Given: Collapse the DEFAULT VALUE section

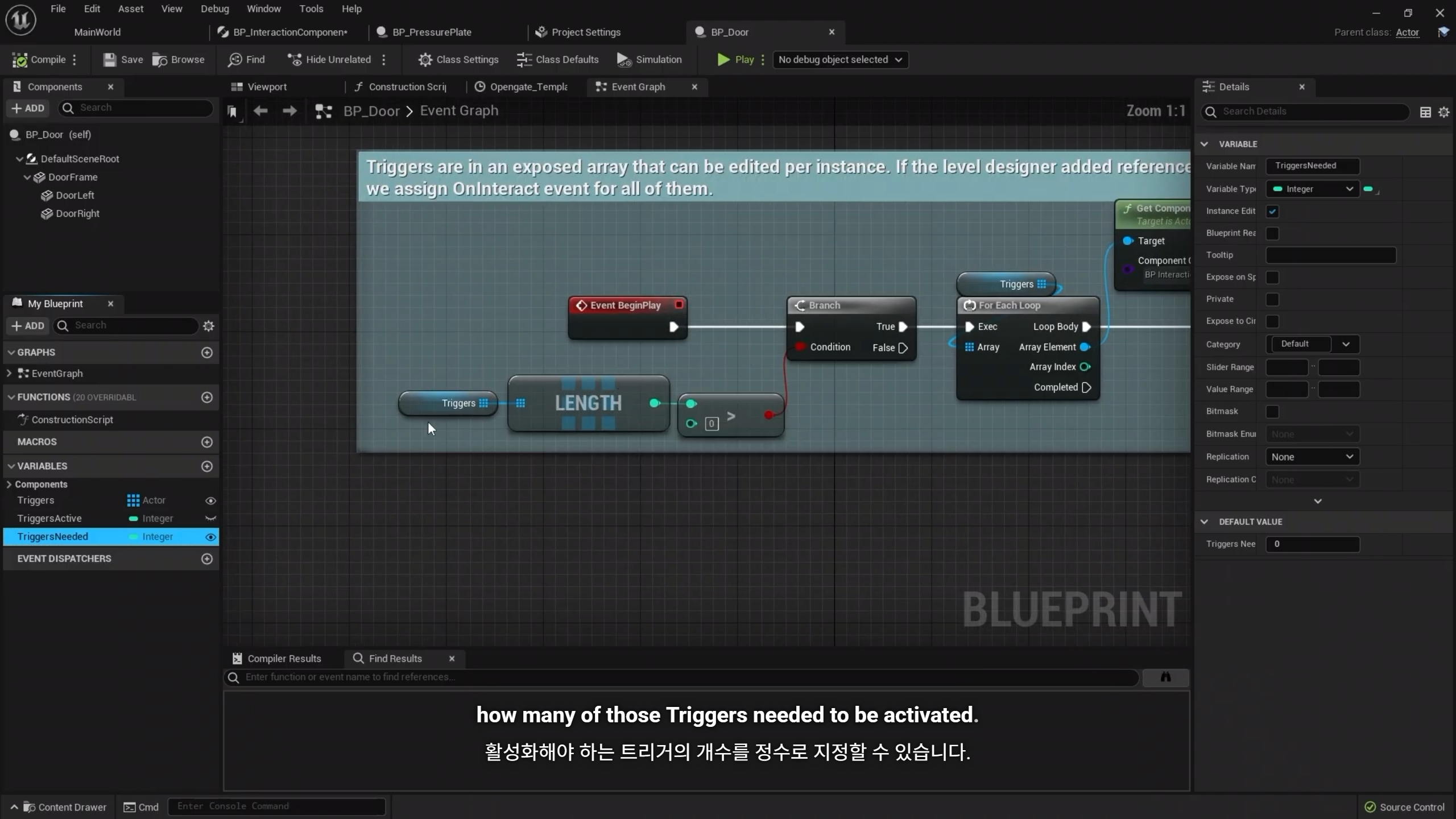Looking at the screenshot, I should pyautogui.click(x=1204, y=522).
